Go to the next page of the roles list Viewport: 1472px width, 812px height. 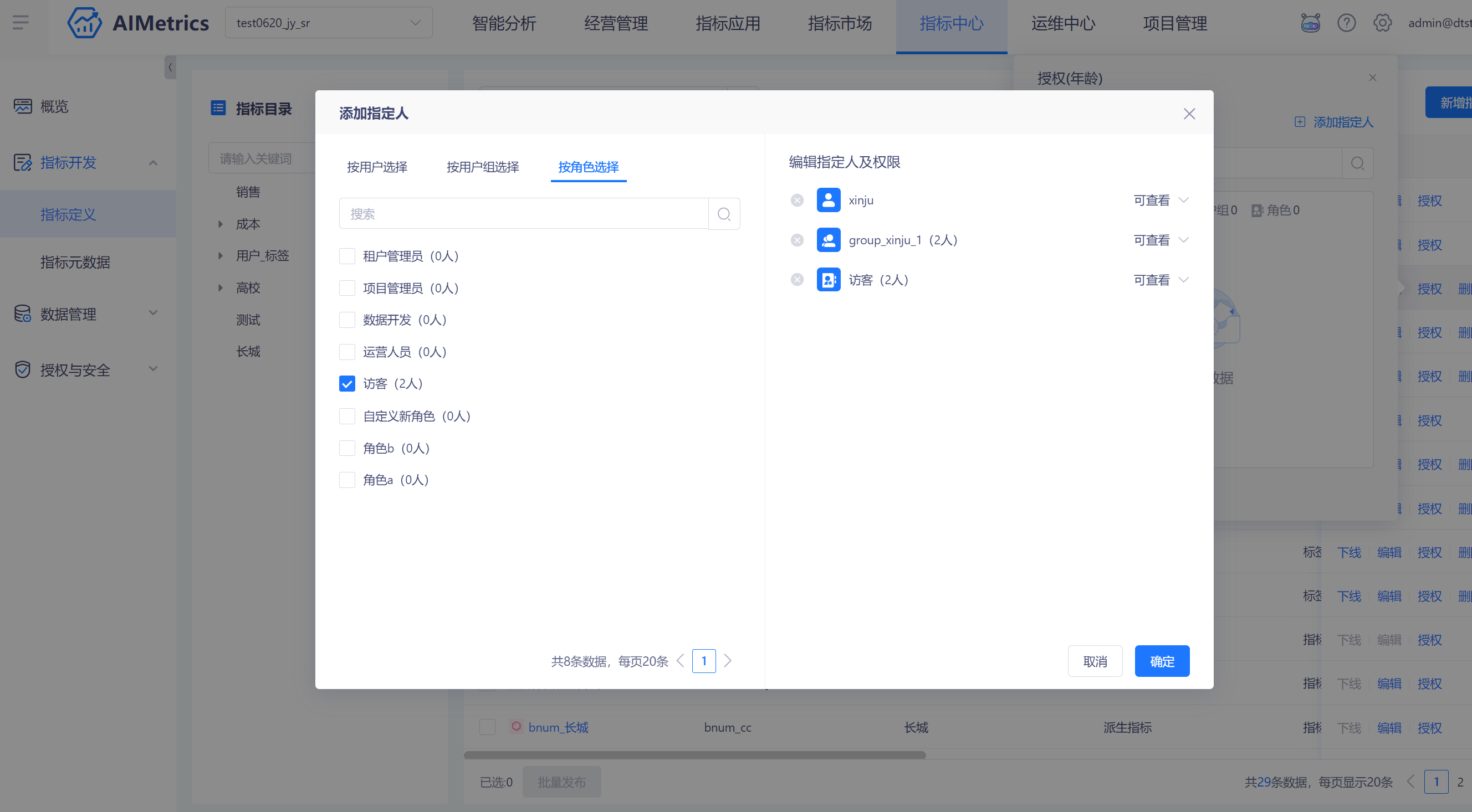728,661
